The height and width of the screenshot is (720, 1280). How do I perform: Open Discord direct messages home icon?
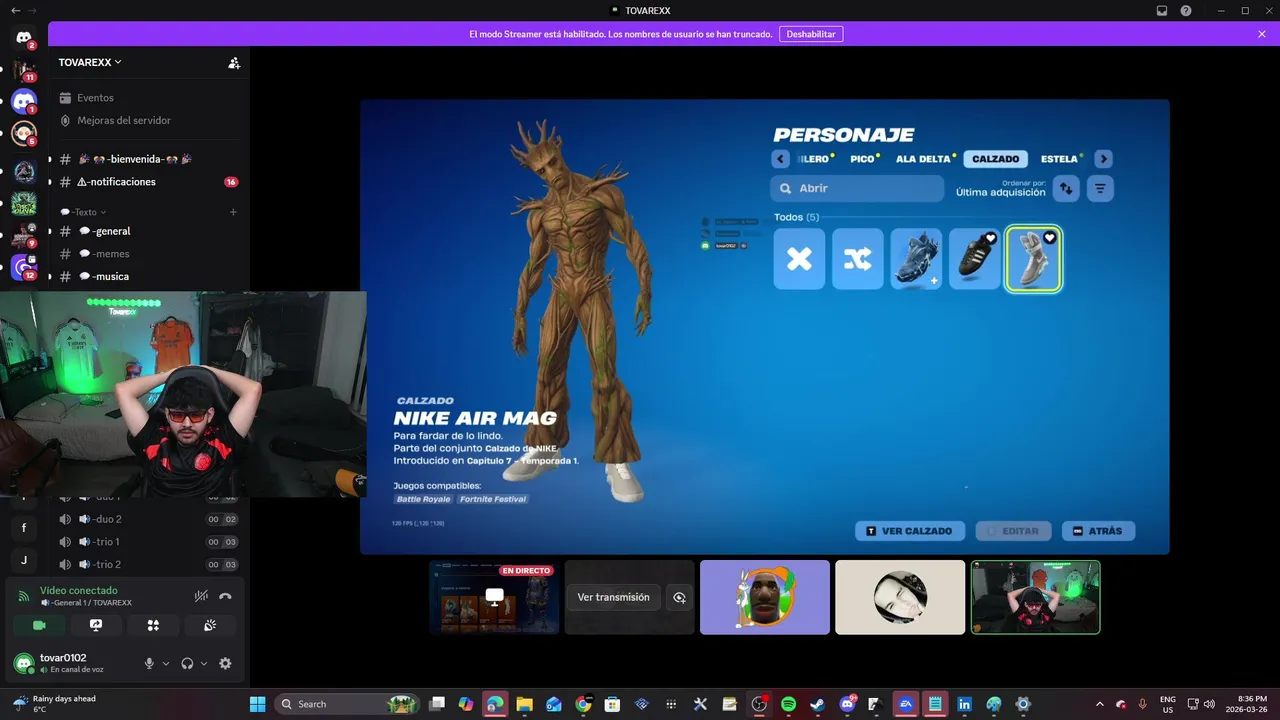click(24, 38)
